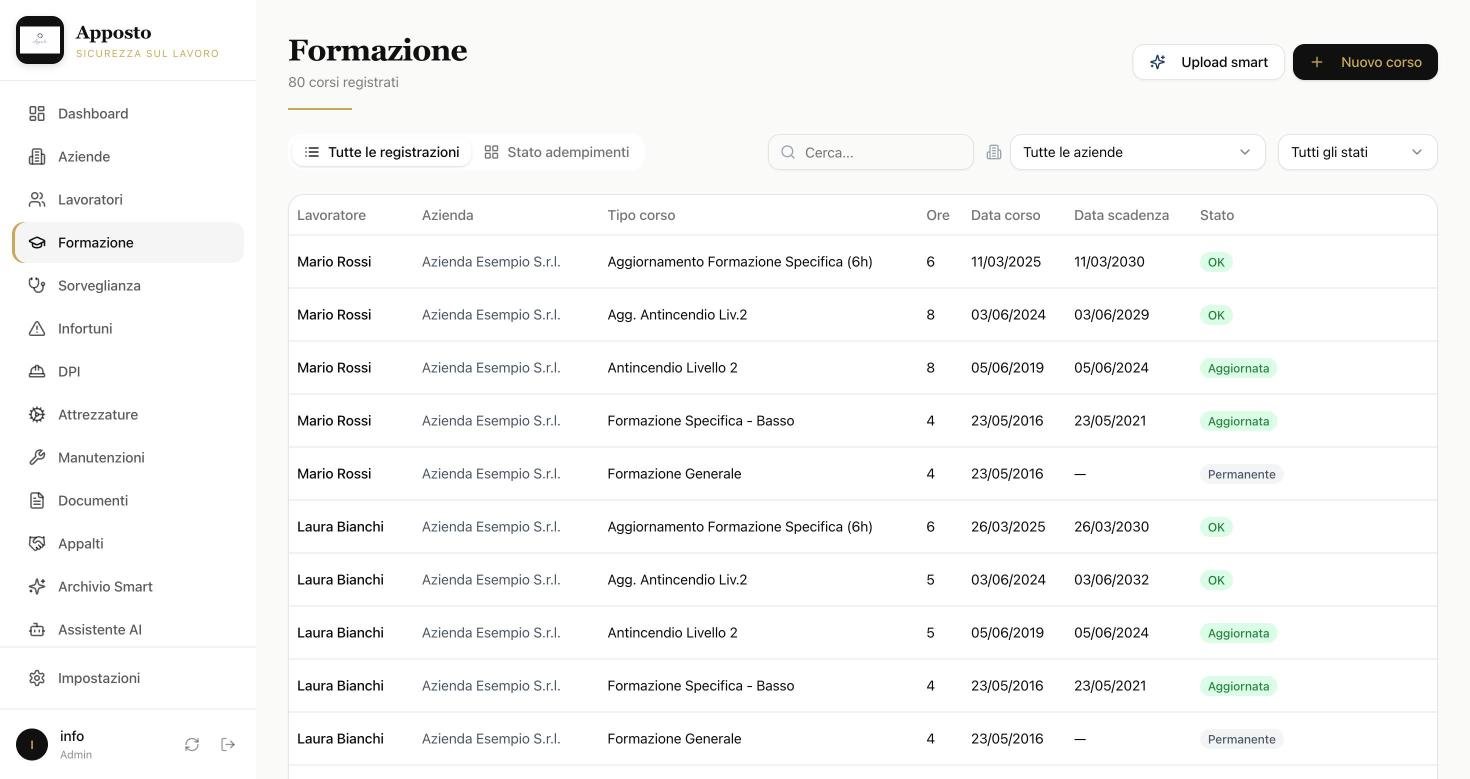
Task: Click the Attrezzature gear icon
Action: (37, 415)
